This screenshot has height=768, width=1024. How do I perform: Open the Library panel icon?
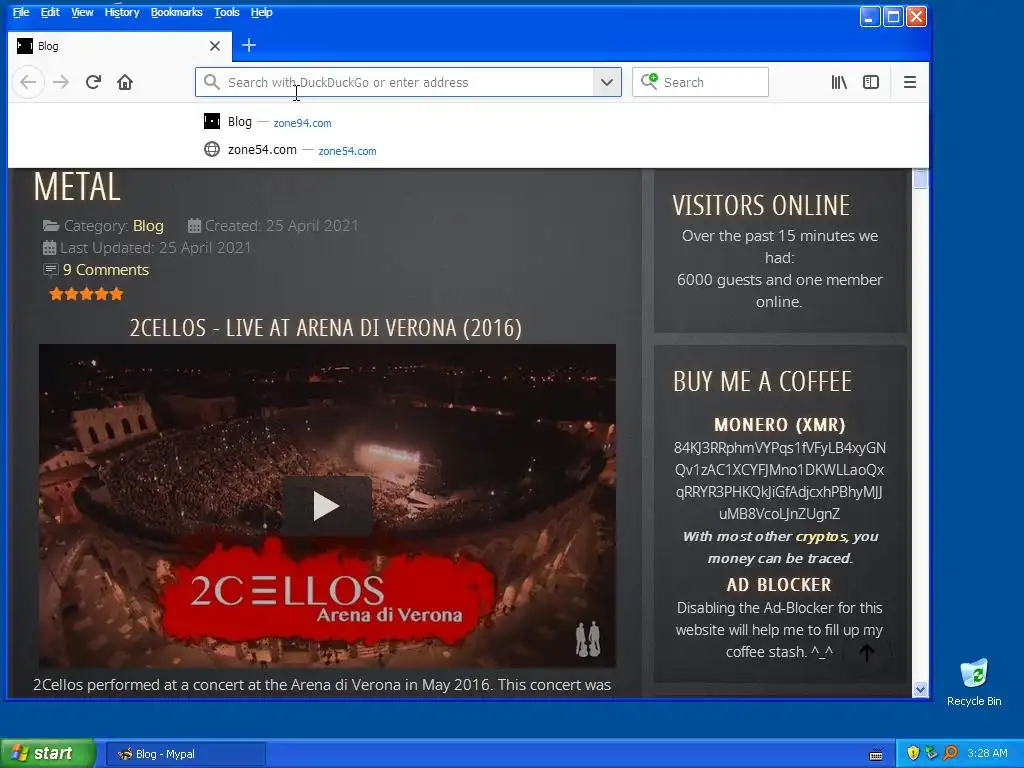pyautogui.click(x=839, y=82)
